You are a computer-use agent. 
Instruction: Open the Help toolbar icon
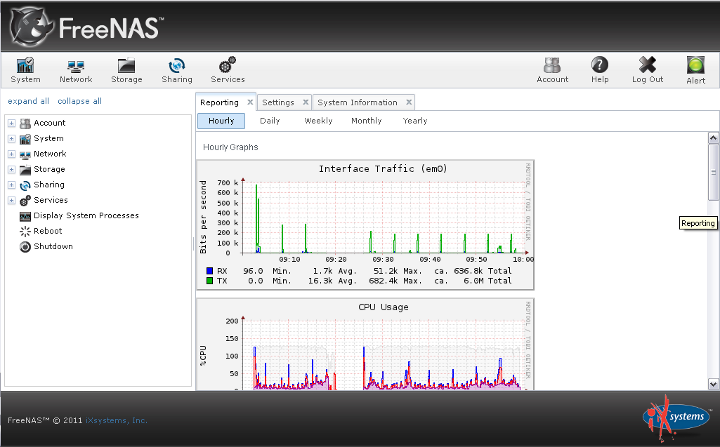coord(599,70)
